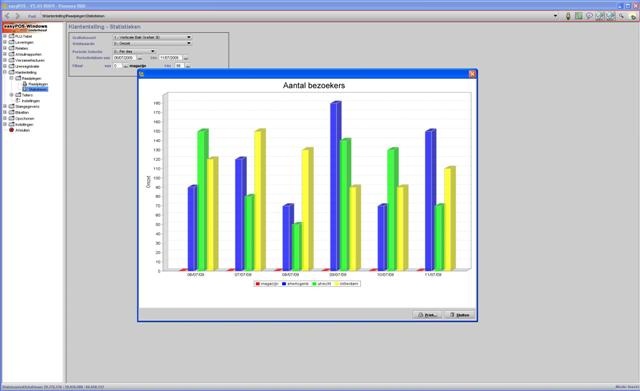640x391 pixels.
Task: Open the Periode indeling 'Per dag' dropdown
Action: (x=134, y=51)
